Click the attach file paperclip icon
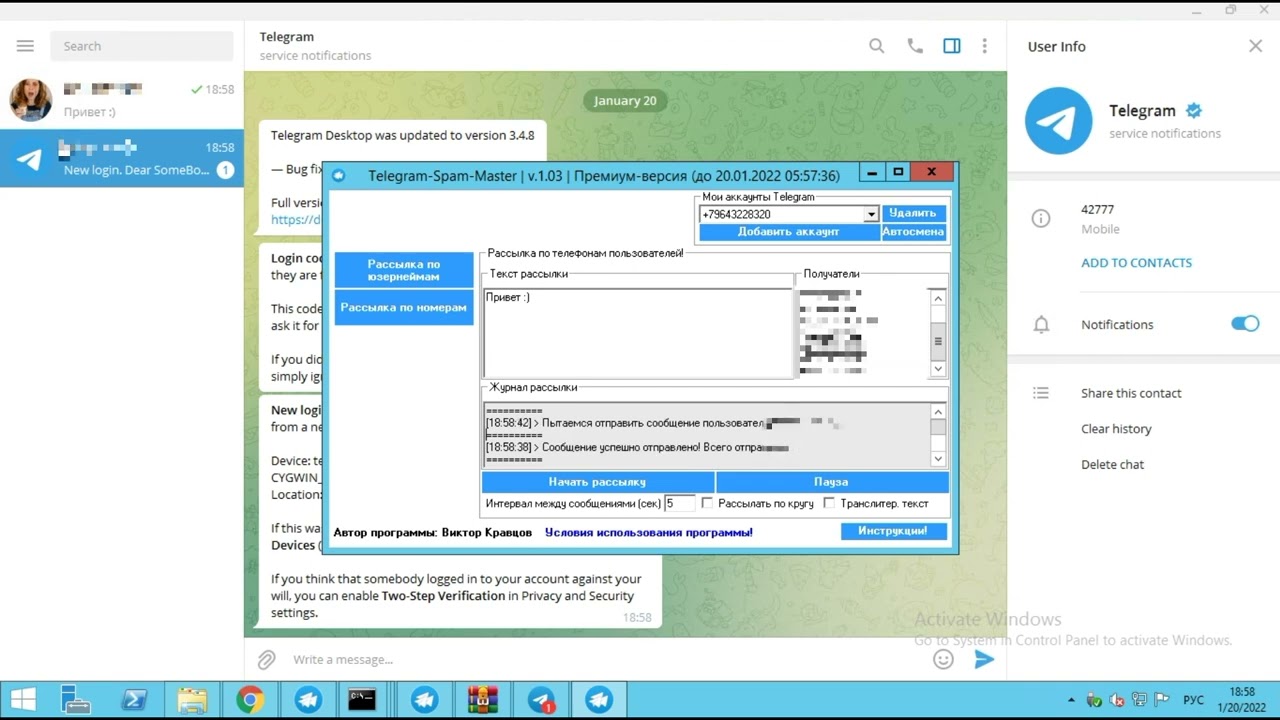This screenshot has width=1280, height=720. [266, 659]
